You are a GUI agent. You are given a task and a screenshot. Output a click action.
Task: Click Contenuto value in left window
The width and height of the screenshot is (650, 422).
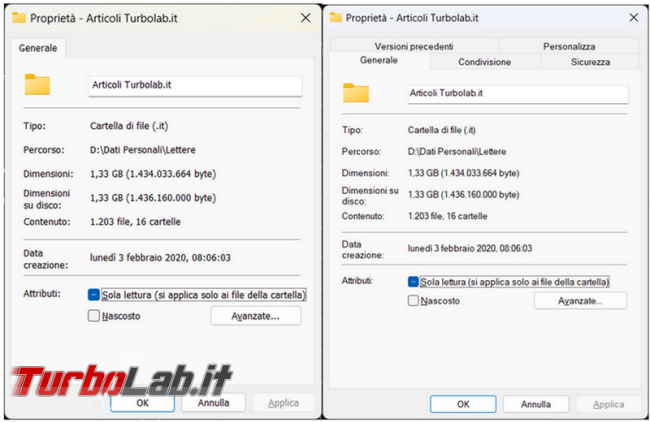coord(135,221)
